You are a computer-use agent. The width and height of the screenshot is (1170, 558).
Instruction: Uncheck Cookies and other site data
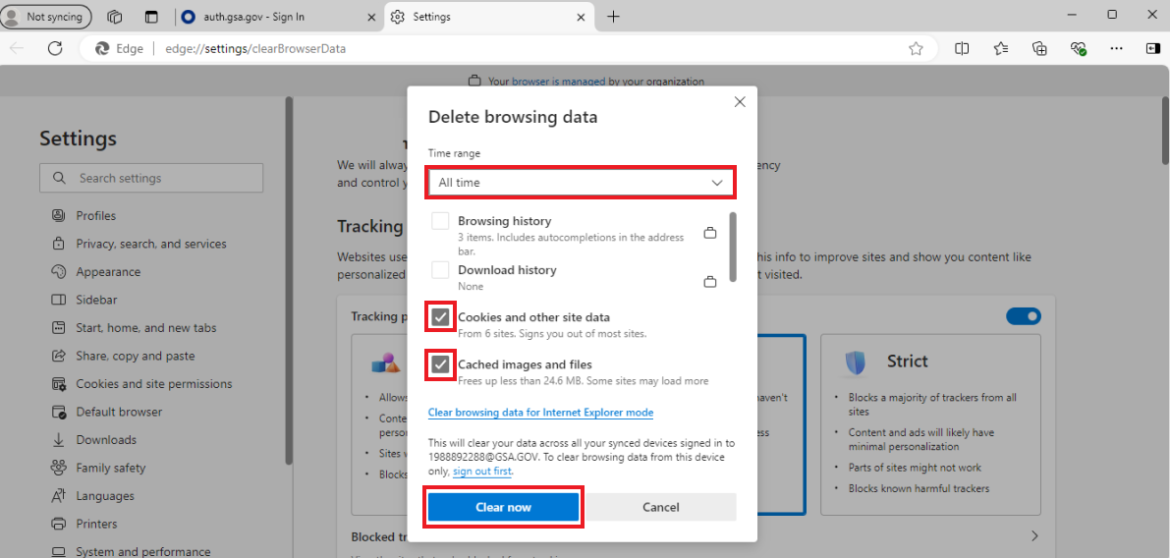point(440,317)
